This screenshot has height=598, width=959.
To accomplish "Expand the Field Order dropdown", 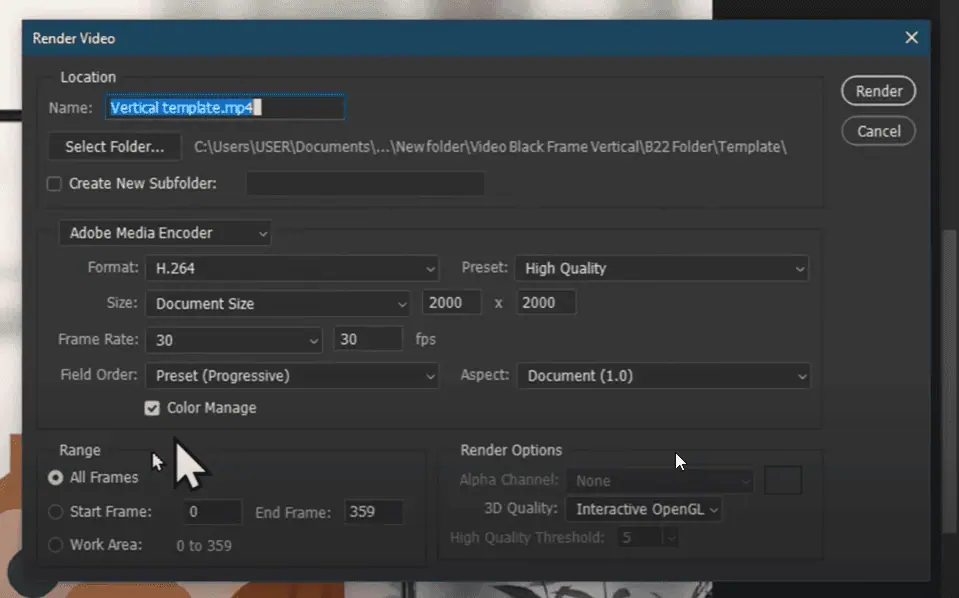I will [291, 376].
